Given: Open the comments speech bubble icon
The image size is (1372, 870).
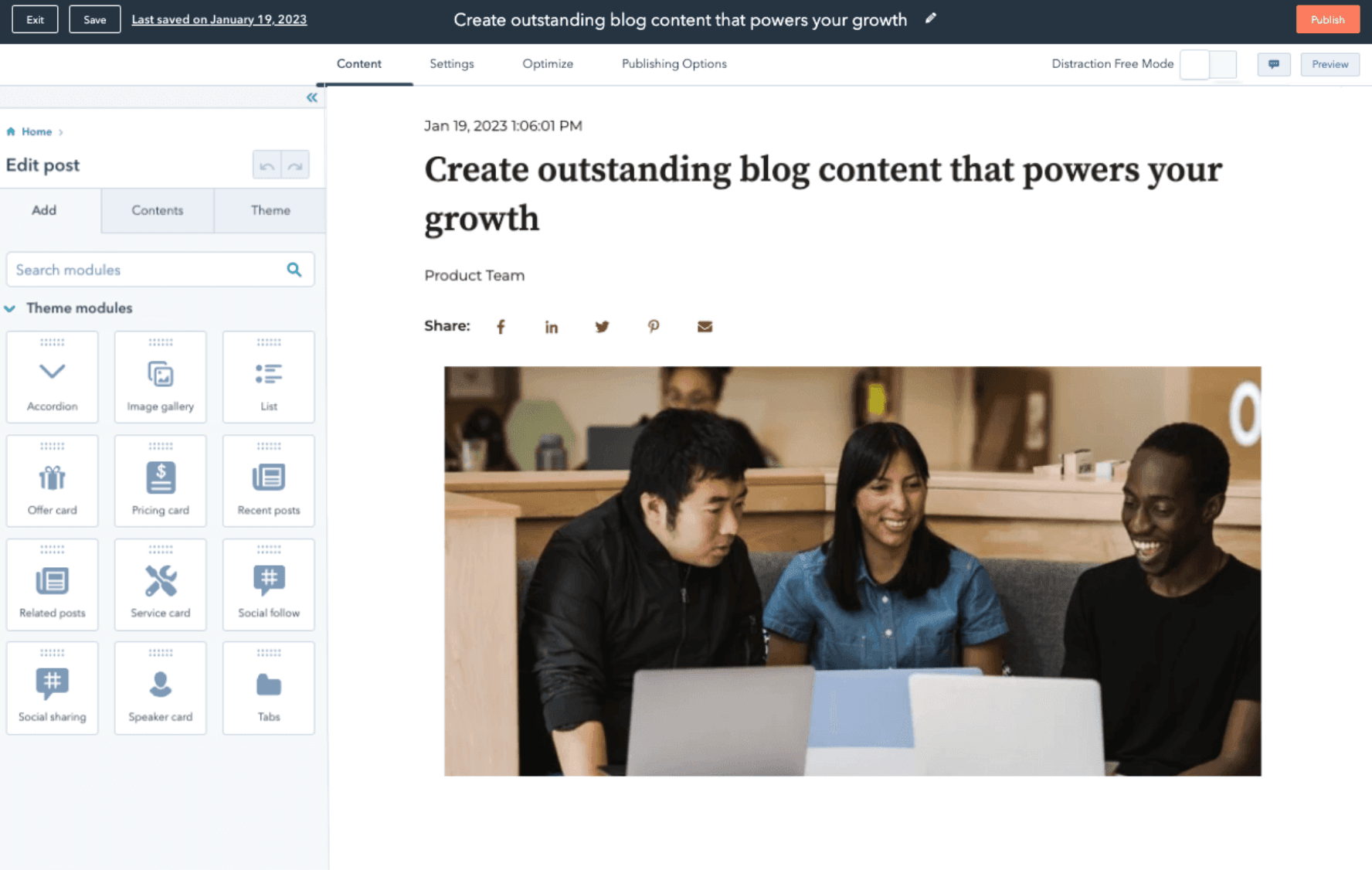Looking at the screenshot, I should pos(1273,64).
